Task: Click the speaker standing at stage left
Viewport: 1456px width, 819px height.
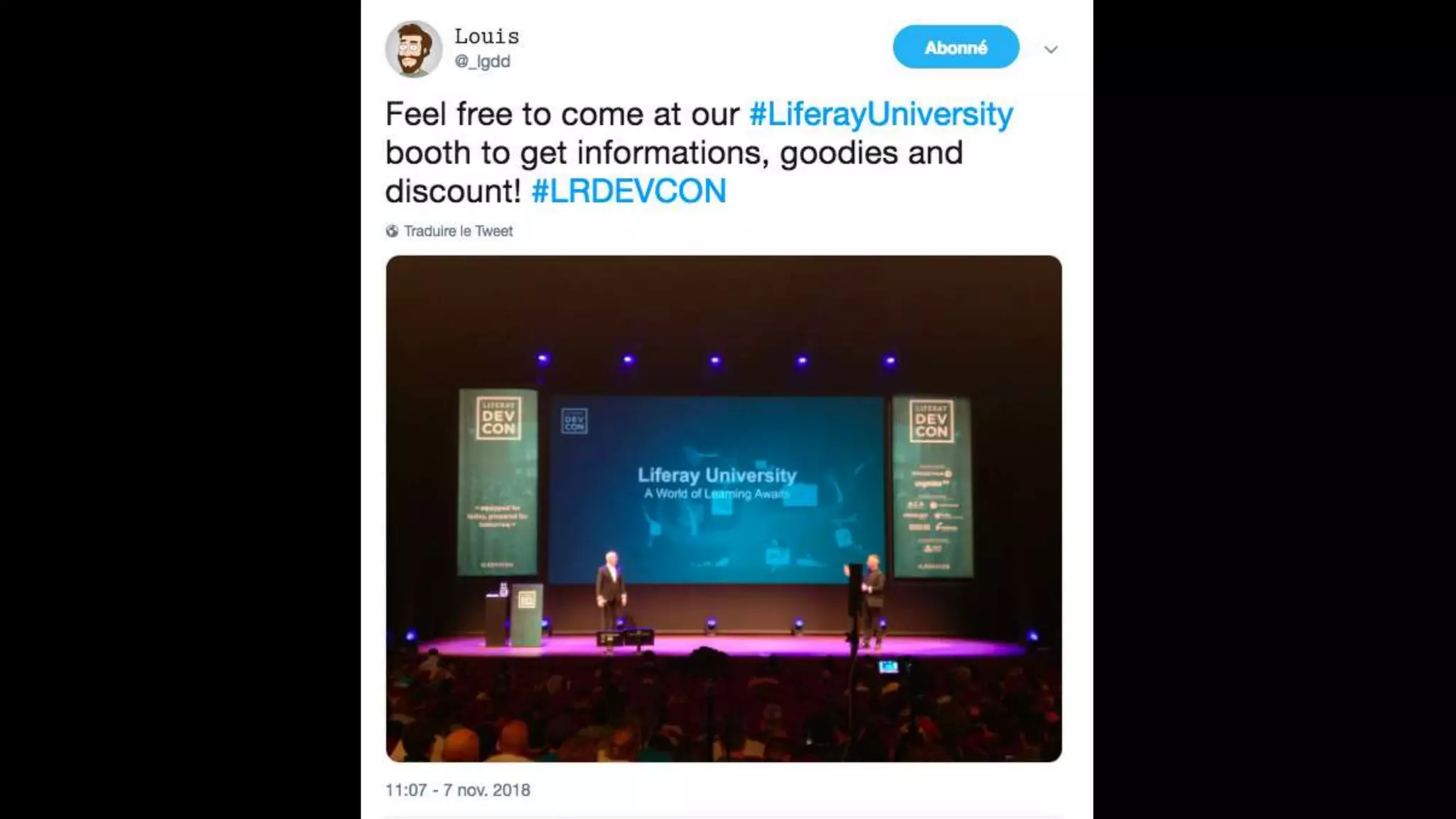Action: 610,591
